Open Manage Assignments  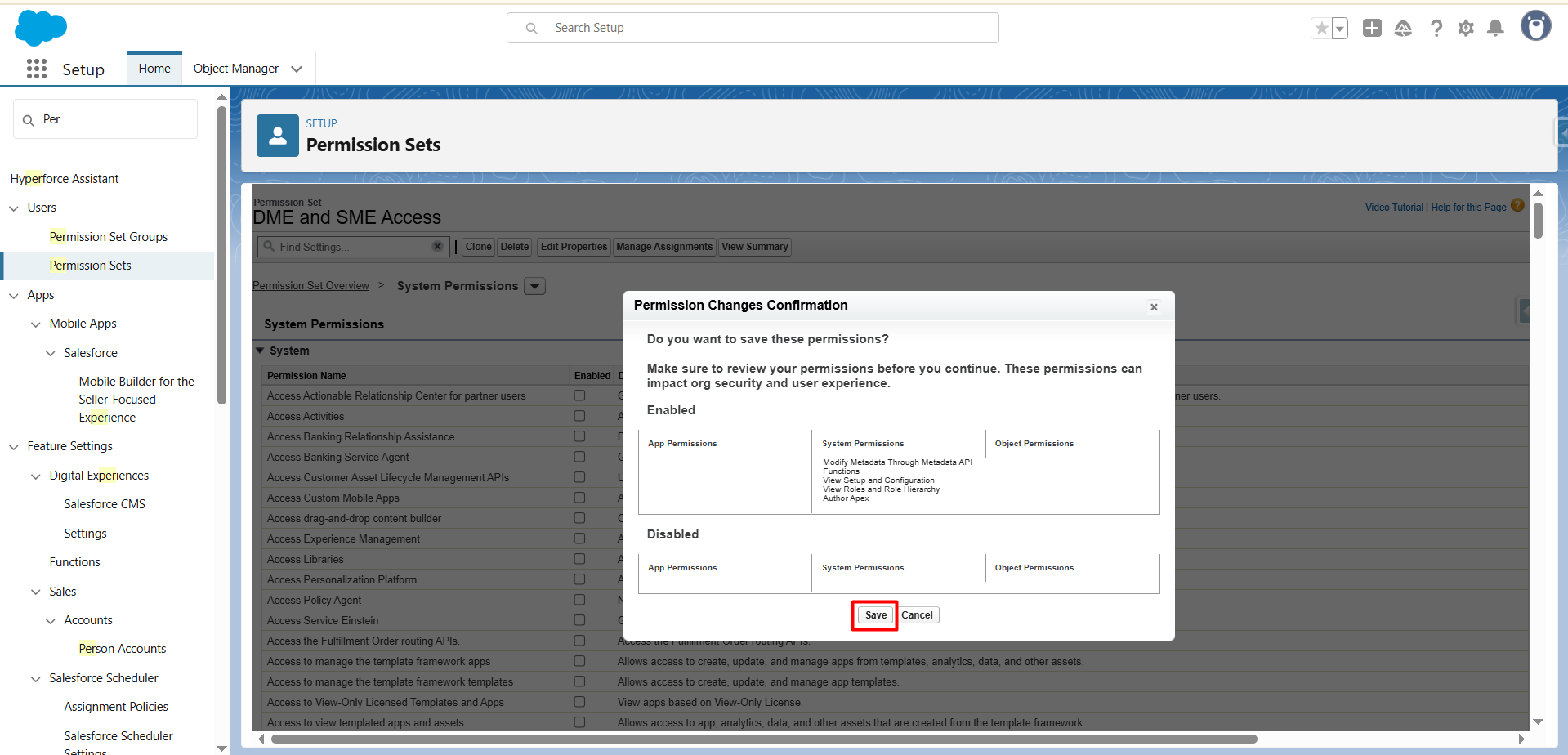coord(664,247)
